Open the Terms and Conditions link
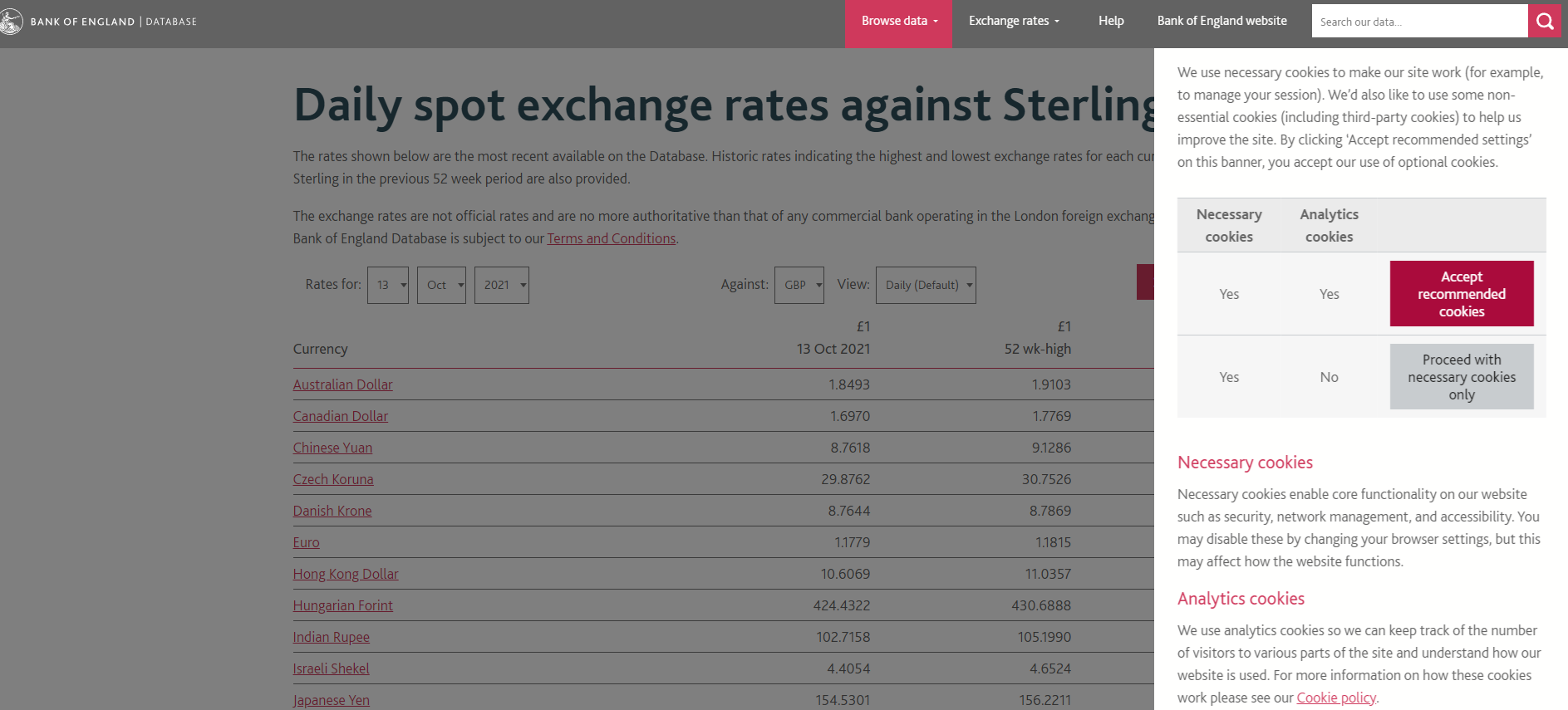This screenshot has width=1568, height=710. [611, 238]
